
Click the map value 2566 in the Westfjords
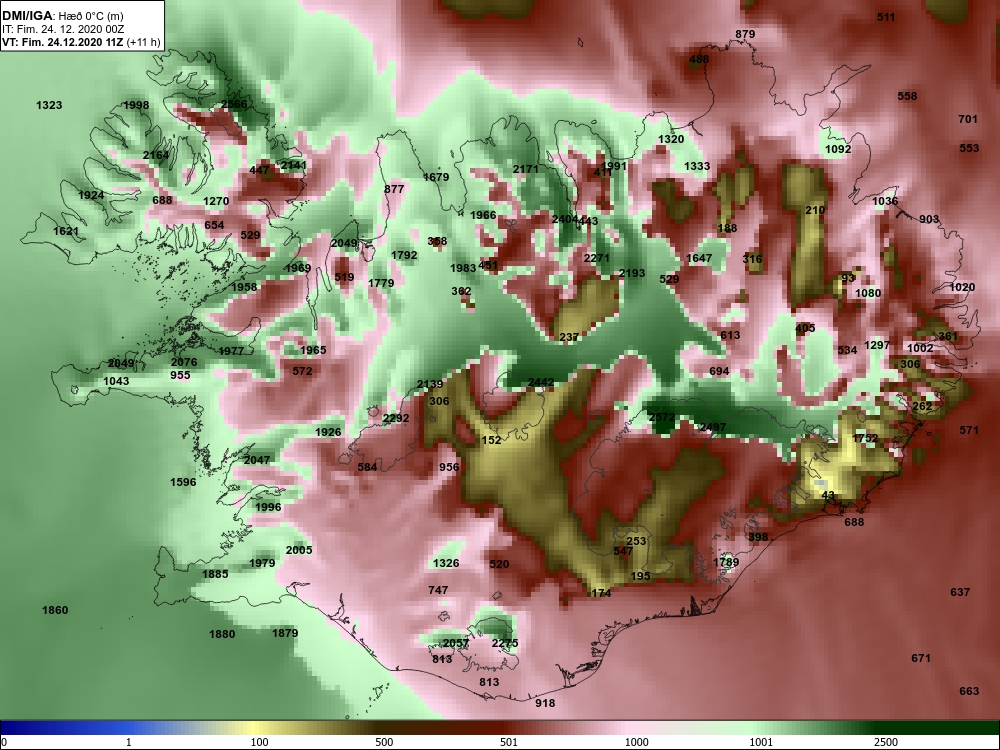point(234,105)
